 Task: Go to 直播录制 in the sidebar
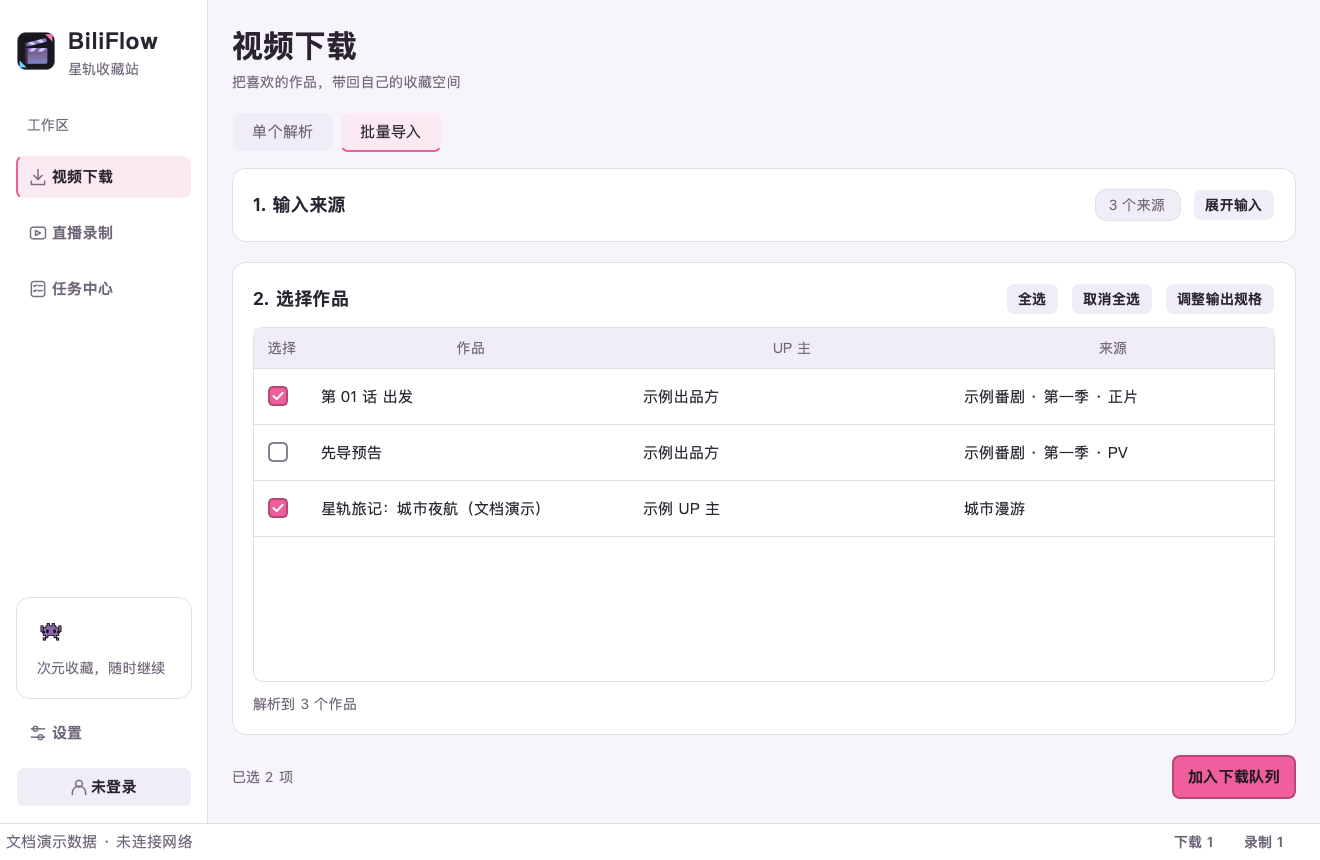[x=104, y=233]
